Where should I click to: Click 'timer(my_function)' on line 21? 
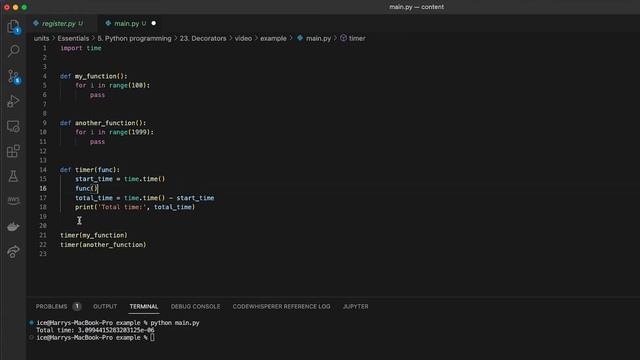pos(94,235)
